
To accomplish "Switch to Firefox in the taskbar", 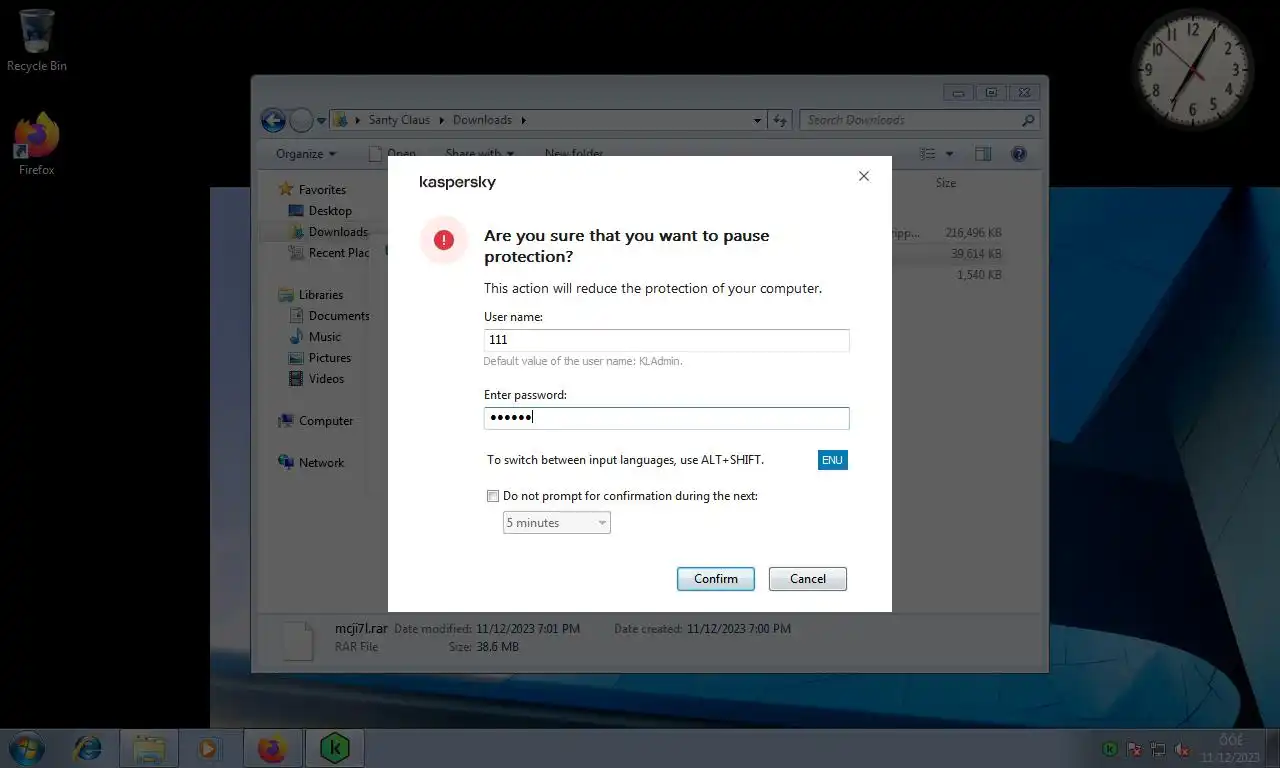I will (x=271, y=748).
